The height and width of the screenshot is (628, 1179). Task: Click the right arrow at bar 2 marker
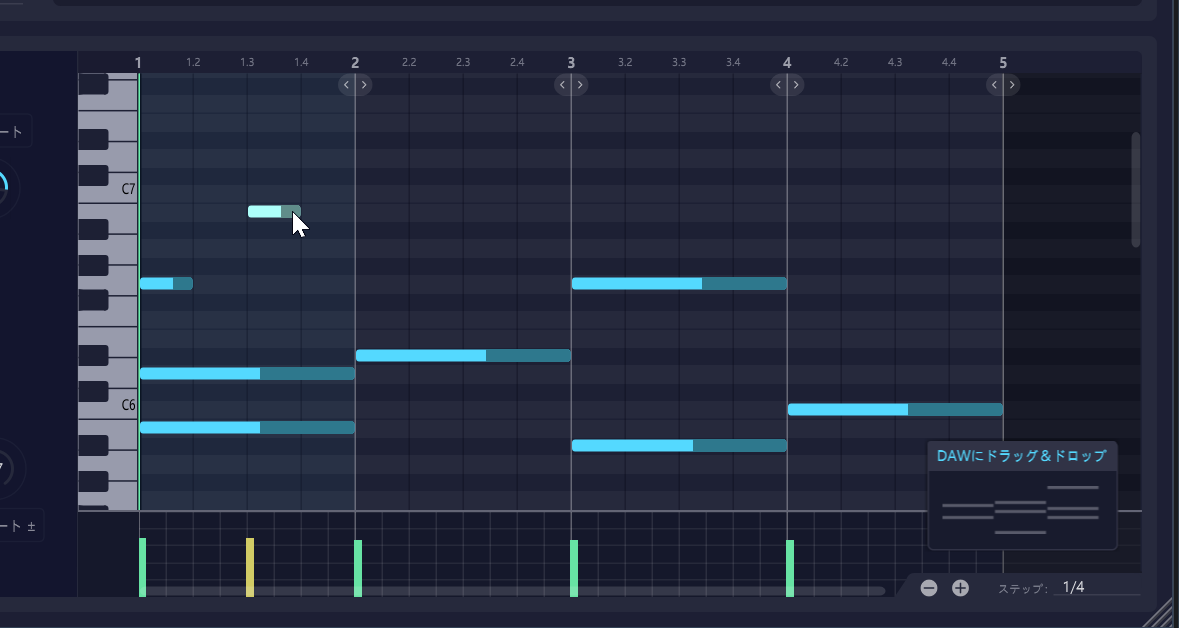[363, 85]
